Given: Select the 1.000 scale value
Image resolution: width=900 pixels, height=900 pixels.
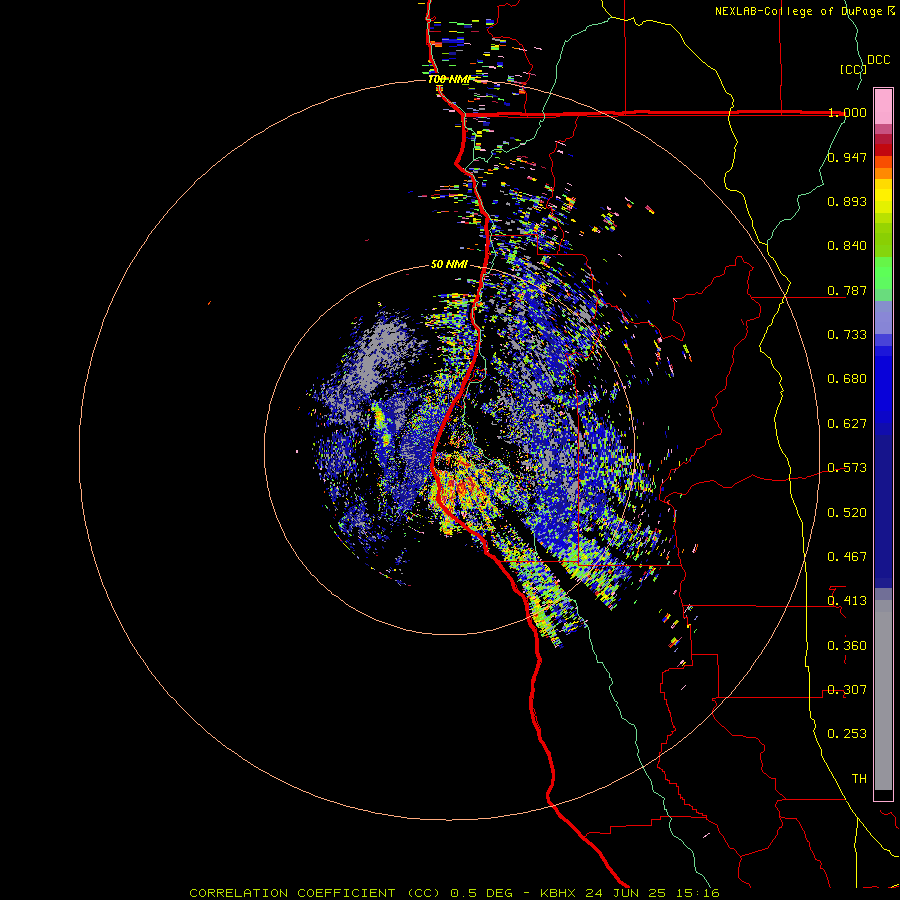Looking at the screenshot, I should [847, 112].
